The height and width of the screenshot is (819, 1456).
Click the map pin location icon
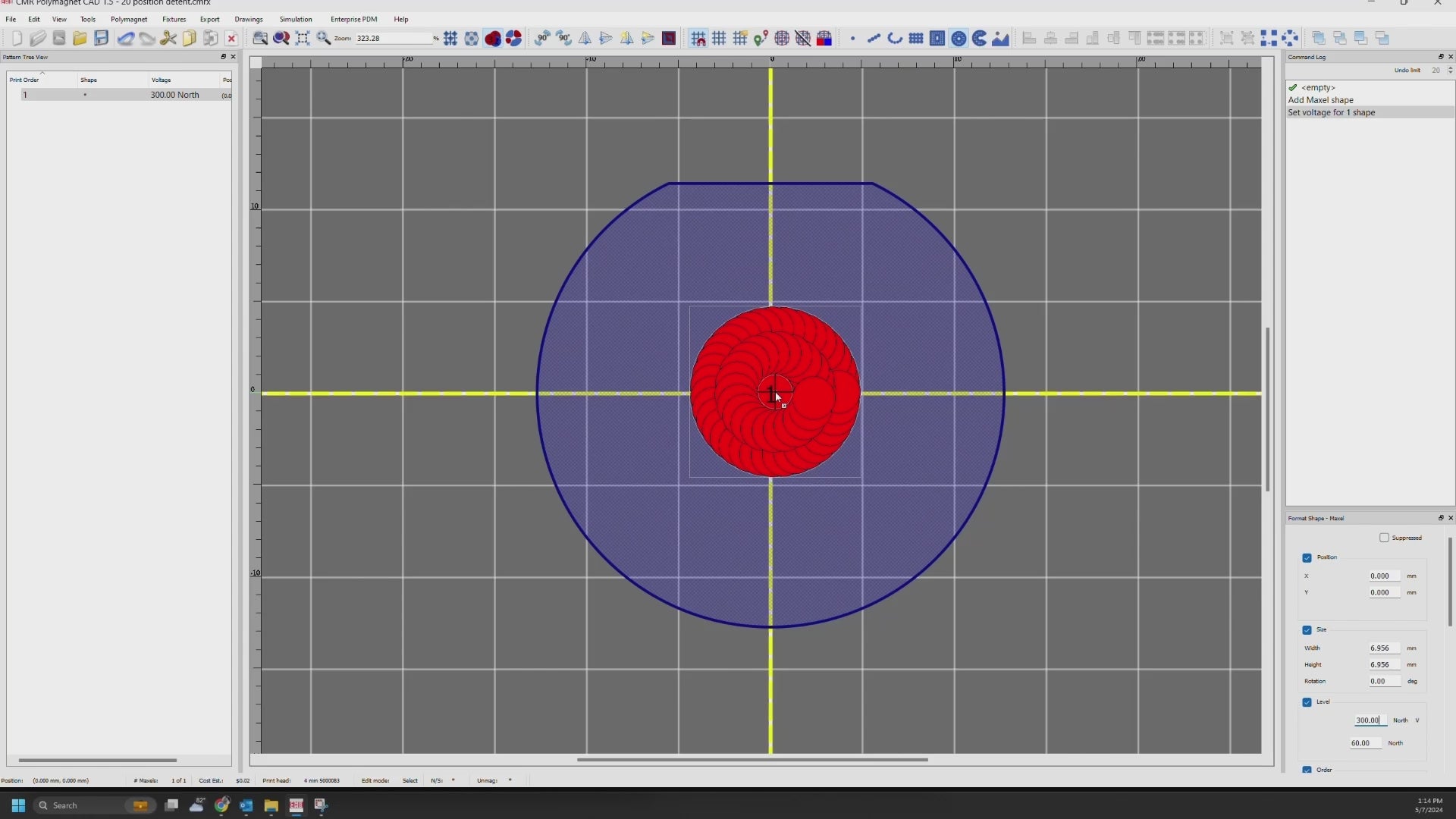click(761, 38)
